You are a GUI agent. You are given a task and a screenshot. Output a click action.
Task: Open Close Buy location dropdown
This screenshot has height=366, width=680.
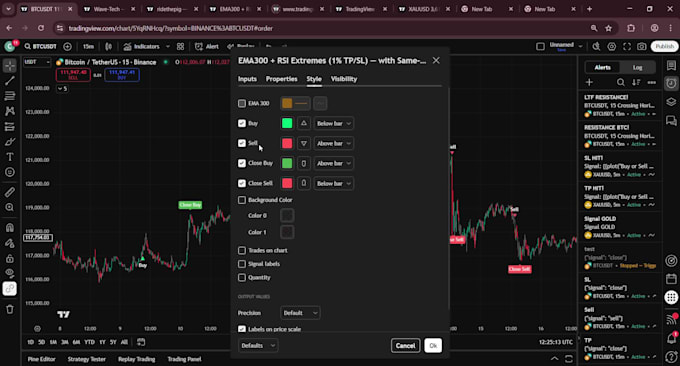[x=333, y=163]
